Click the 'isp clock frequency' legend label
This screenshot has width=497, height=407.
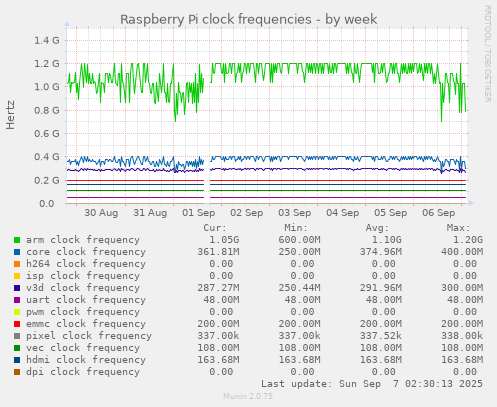[x=83, y=276]
